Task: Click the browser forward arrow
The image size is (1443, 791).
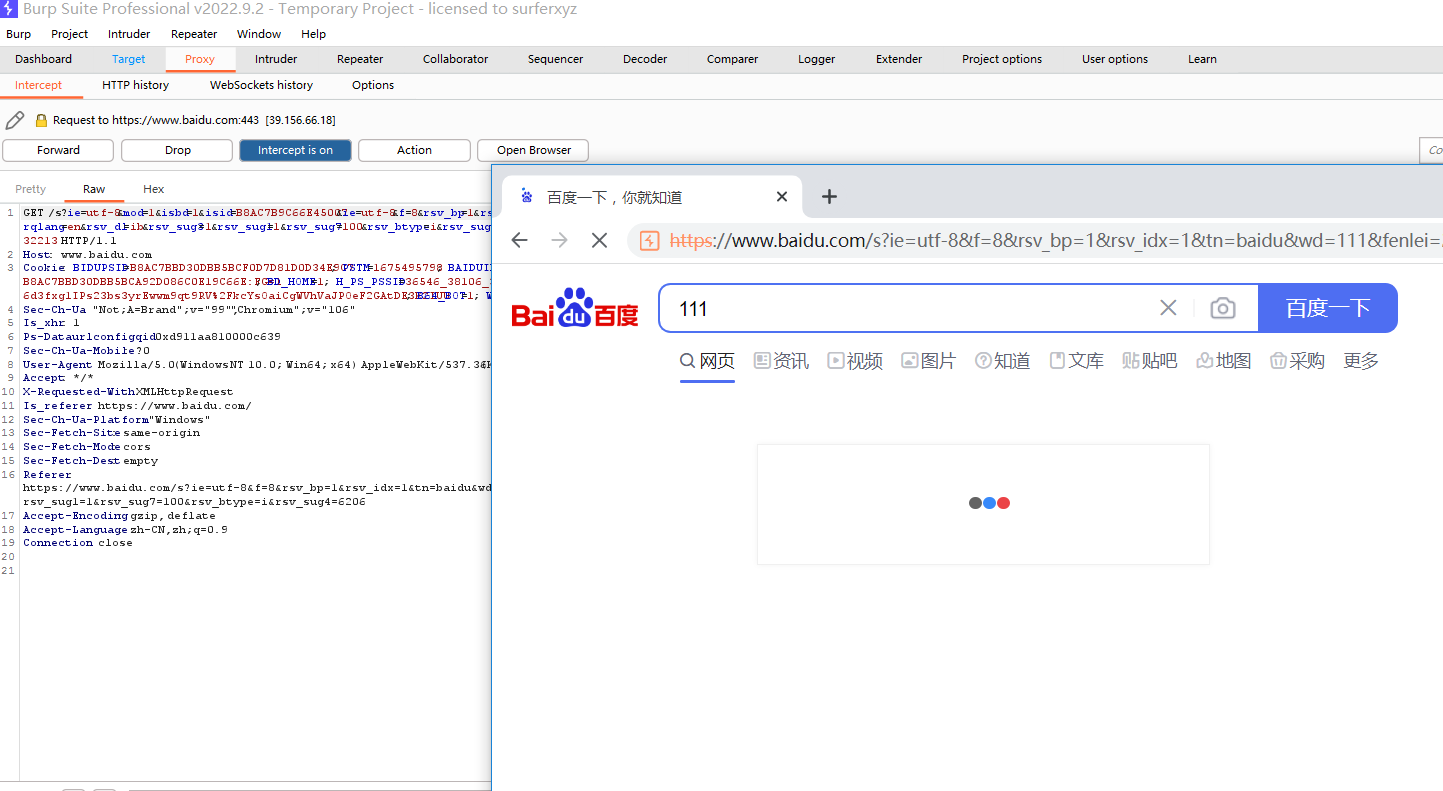Action: [x=559, y=240]
